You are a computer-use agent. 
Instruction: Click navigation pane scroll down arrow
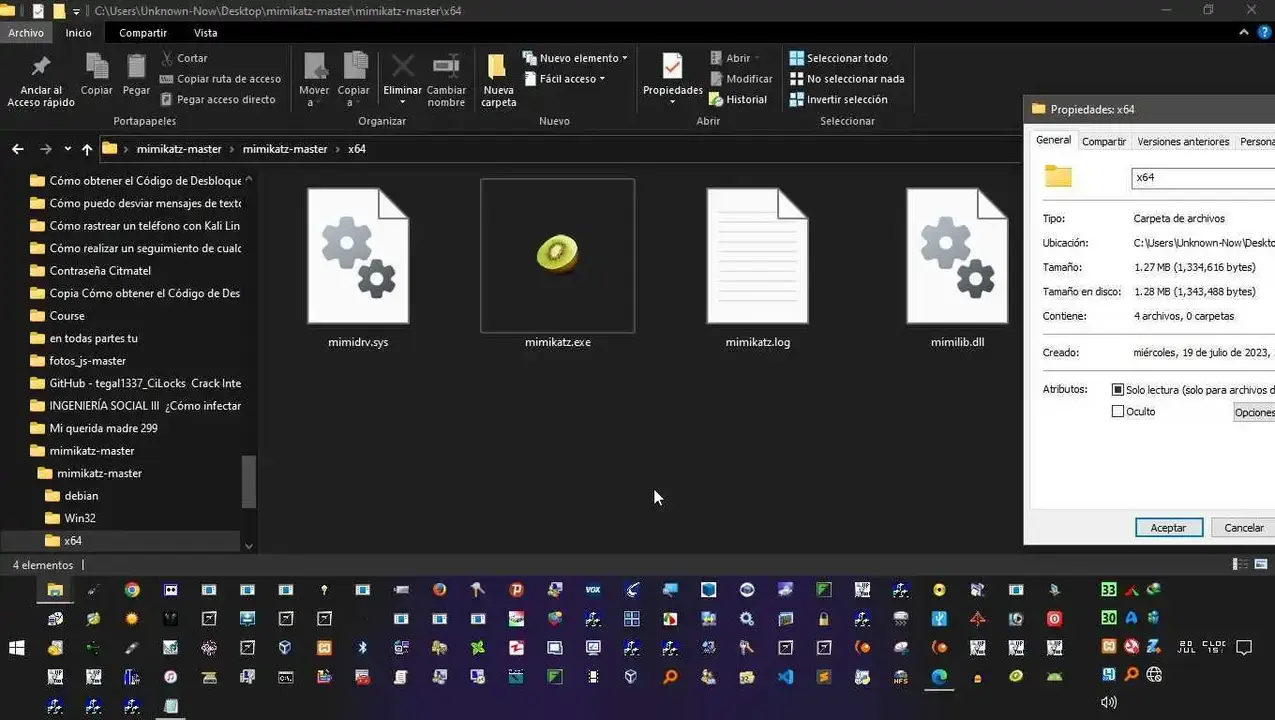[249, 546]
